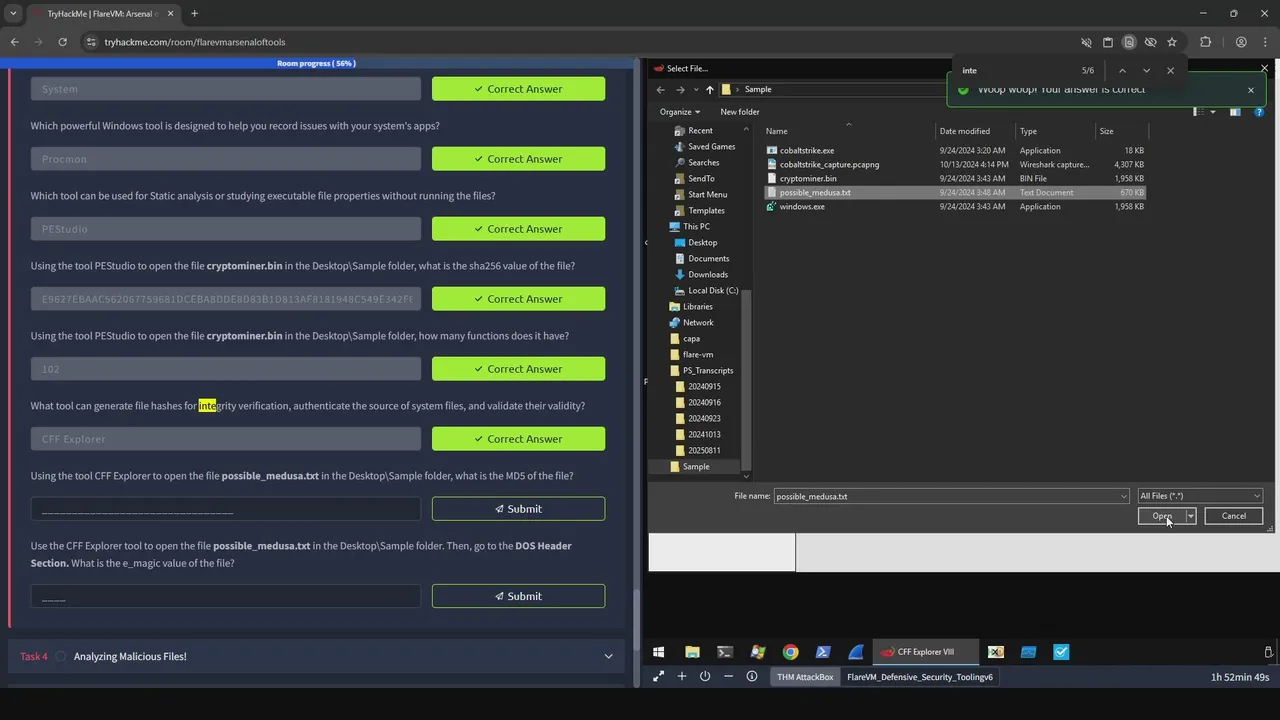The width and height of the screenshot is (1280, 720).
Task: Switch to the THM AttackBox tab
Action: point(805,677)
